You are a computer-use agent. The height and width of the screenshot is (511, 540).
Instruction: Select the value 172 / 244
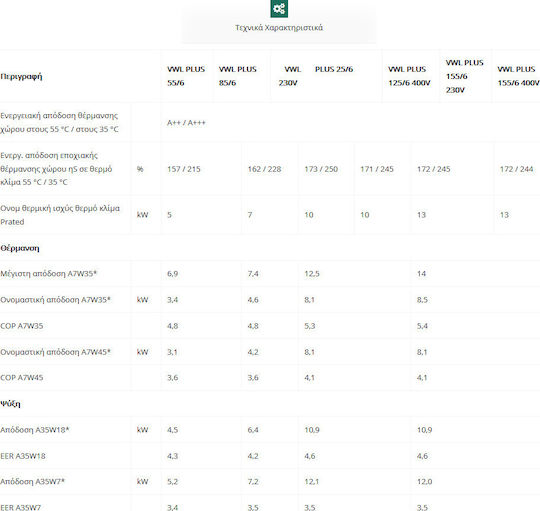point(516,169)
